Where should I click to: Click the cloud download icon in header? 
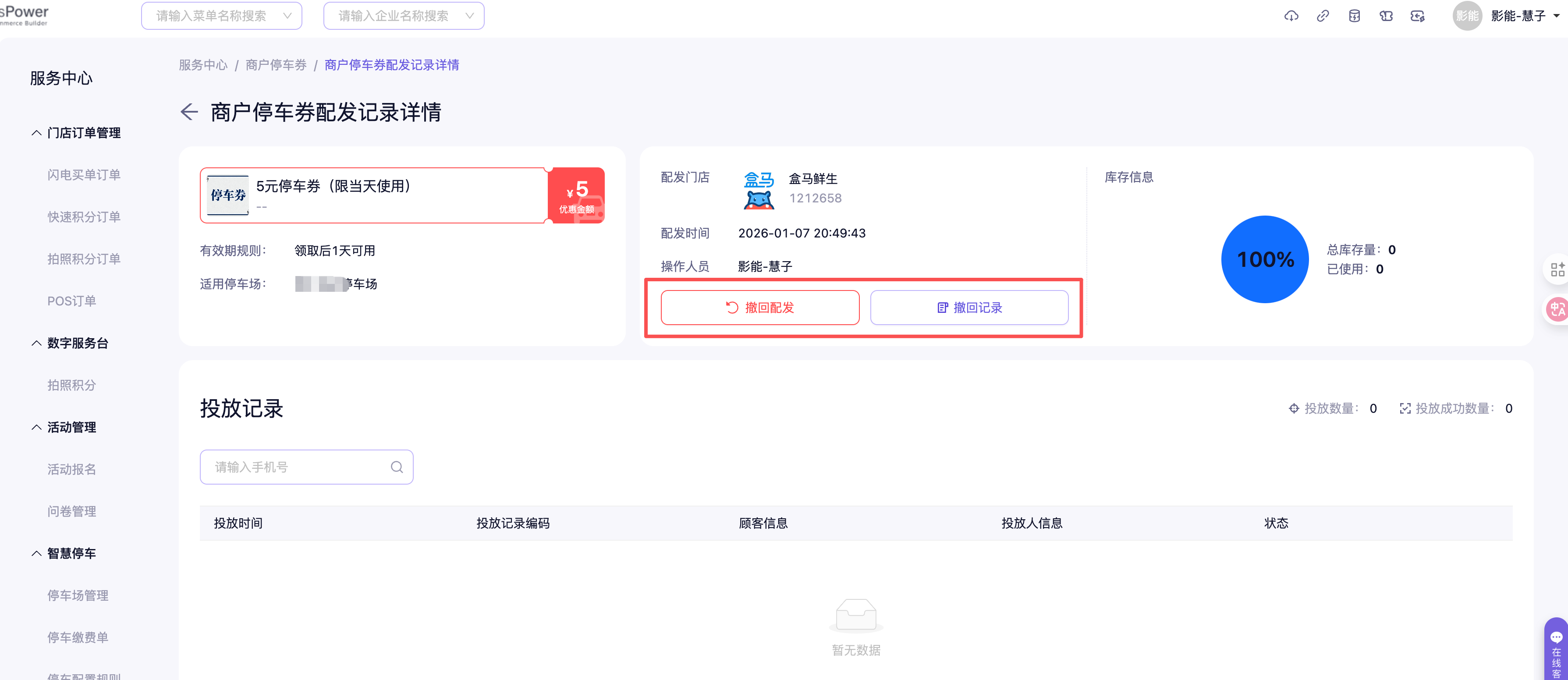click(x=1291, y=16)
